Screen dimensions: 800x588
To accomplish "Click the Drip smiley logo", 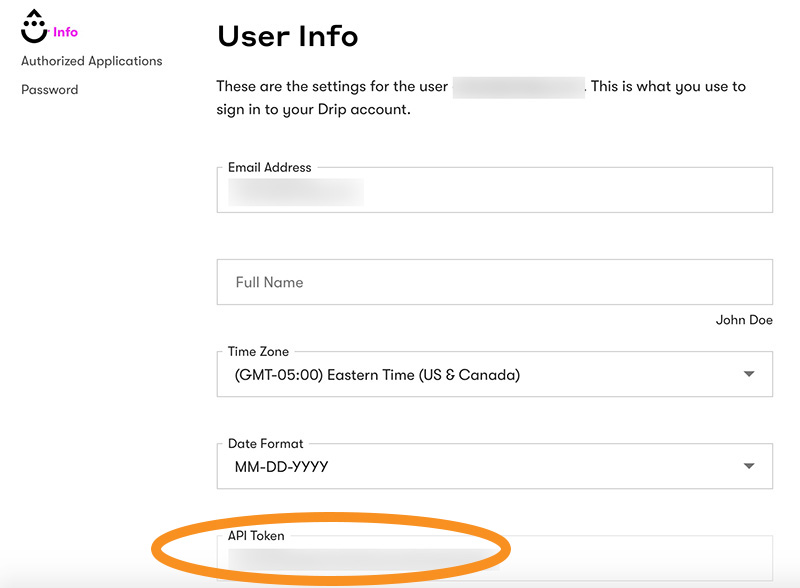I will pos(34,25).
